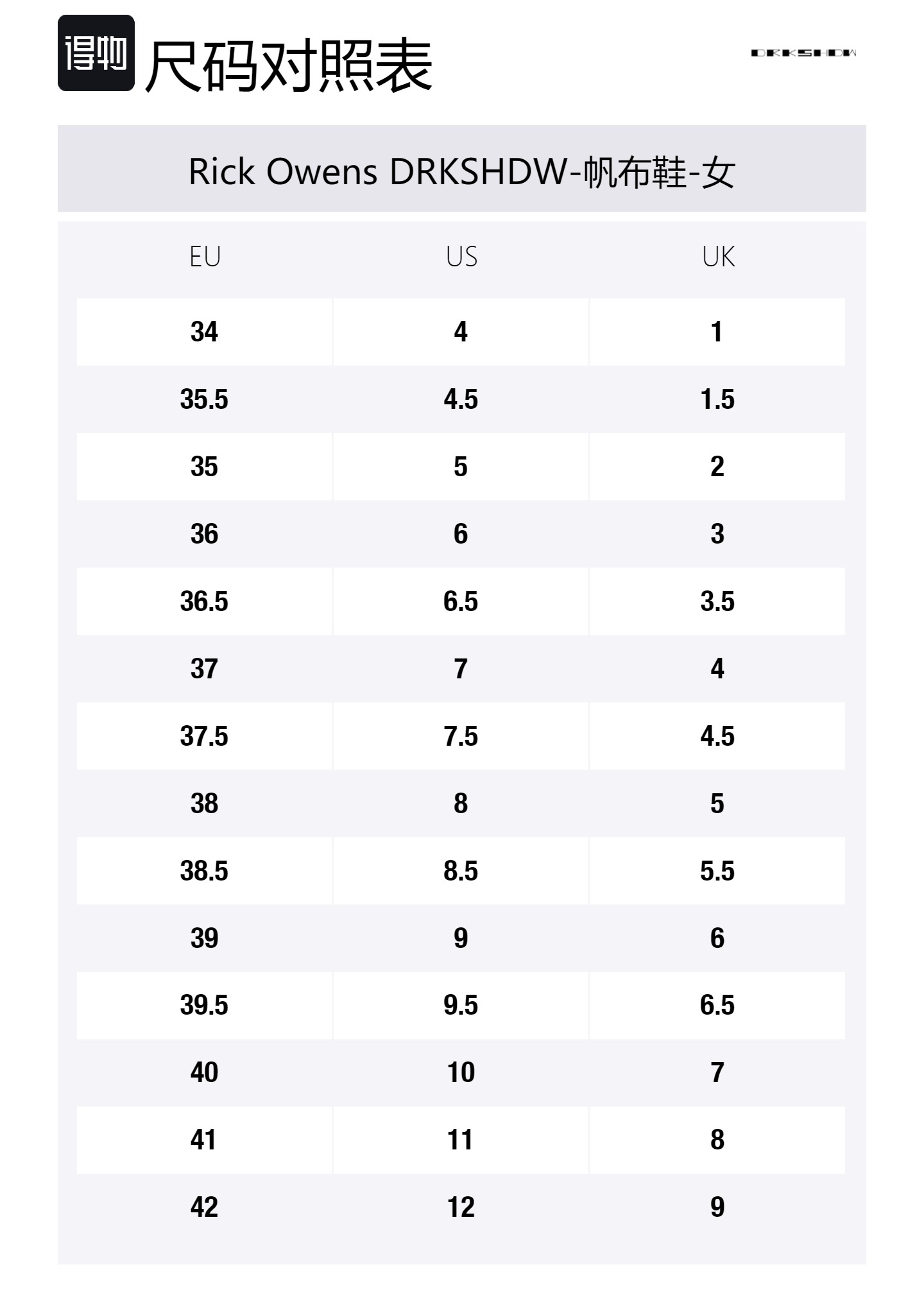Click EU size 36.5 cell
This screenshot has width=924, height=1315.
(x=204, y=601)
